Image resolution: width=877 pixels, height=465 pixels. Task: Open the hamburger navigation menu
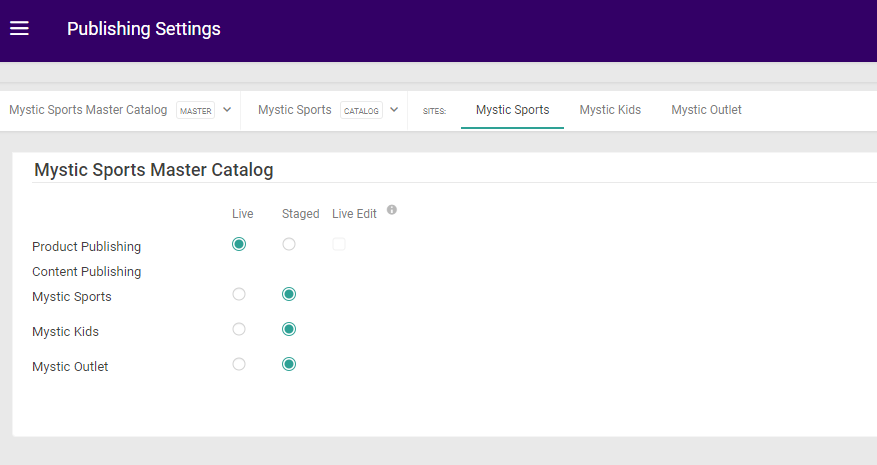click(x=19, y=29)
